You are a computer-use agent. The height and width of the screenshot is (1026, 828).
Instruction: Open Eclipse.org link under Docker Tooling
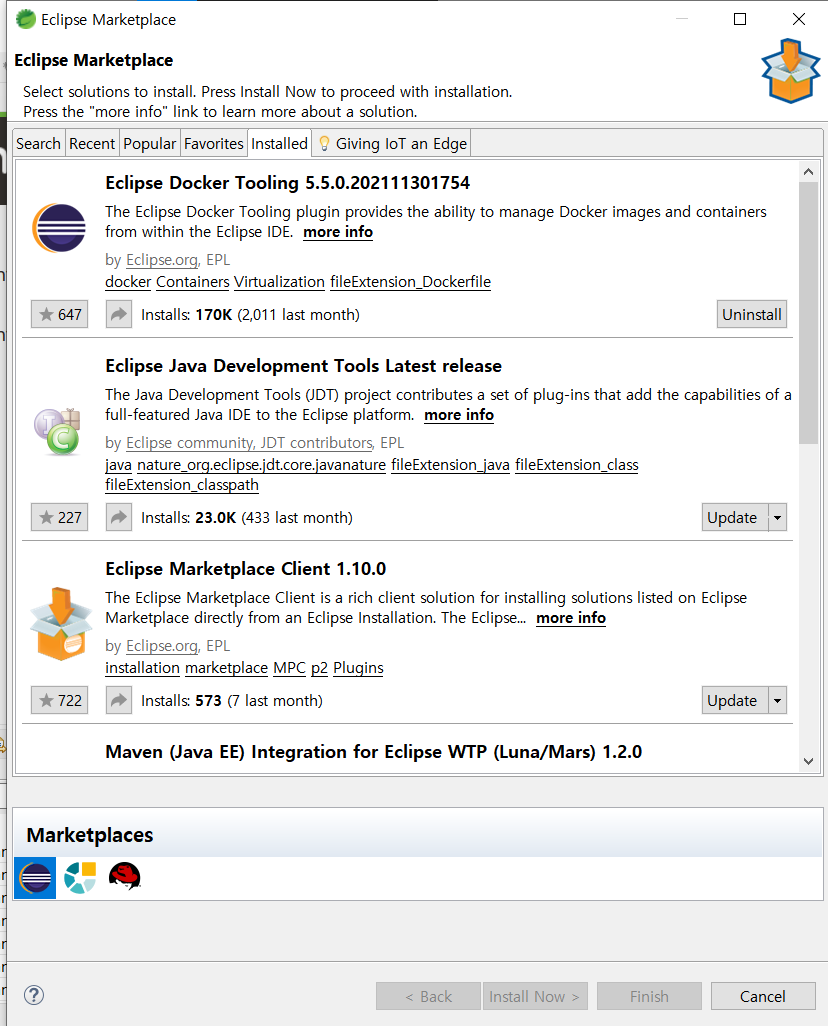tap(162, 260)
